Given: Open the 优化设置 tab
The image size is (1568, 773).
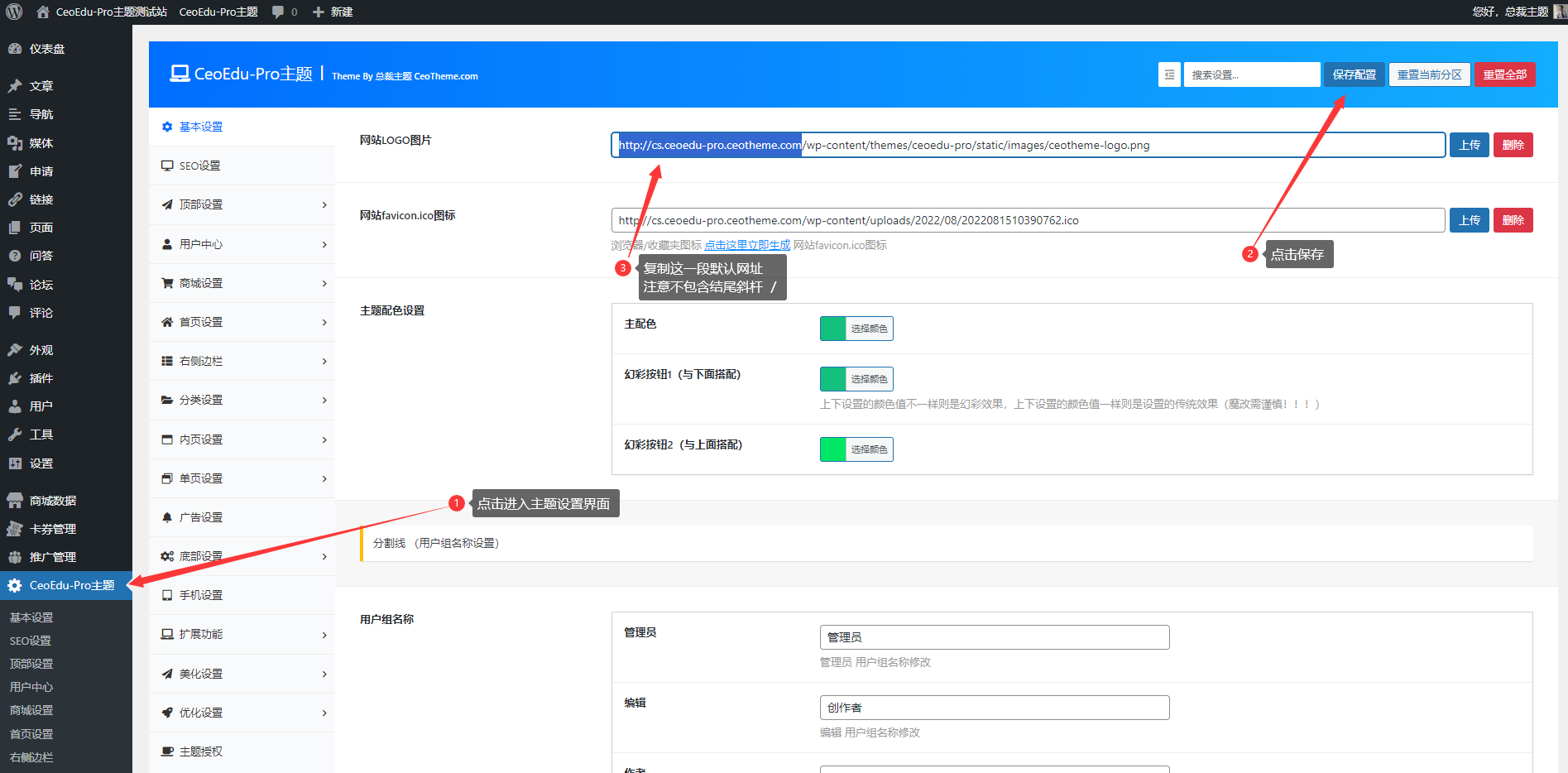Looking at the screenshot, I should (x=242, y=713).
